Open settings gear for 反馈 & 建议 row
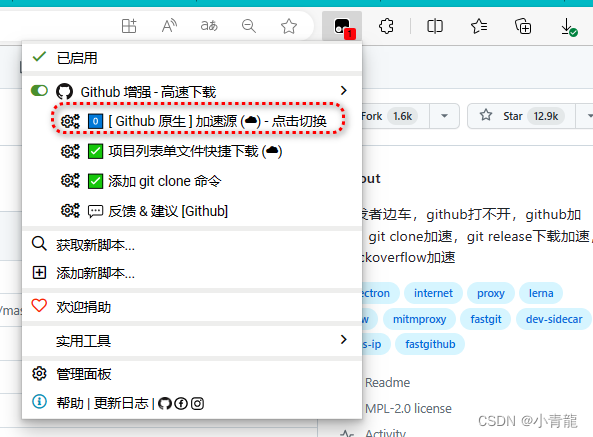Screen dimensions: 593x437 point(70,211)
